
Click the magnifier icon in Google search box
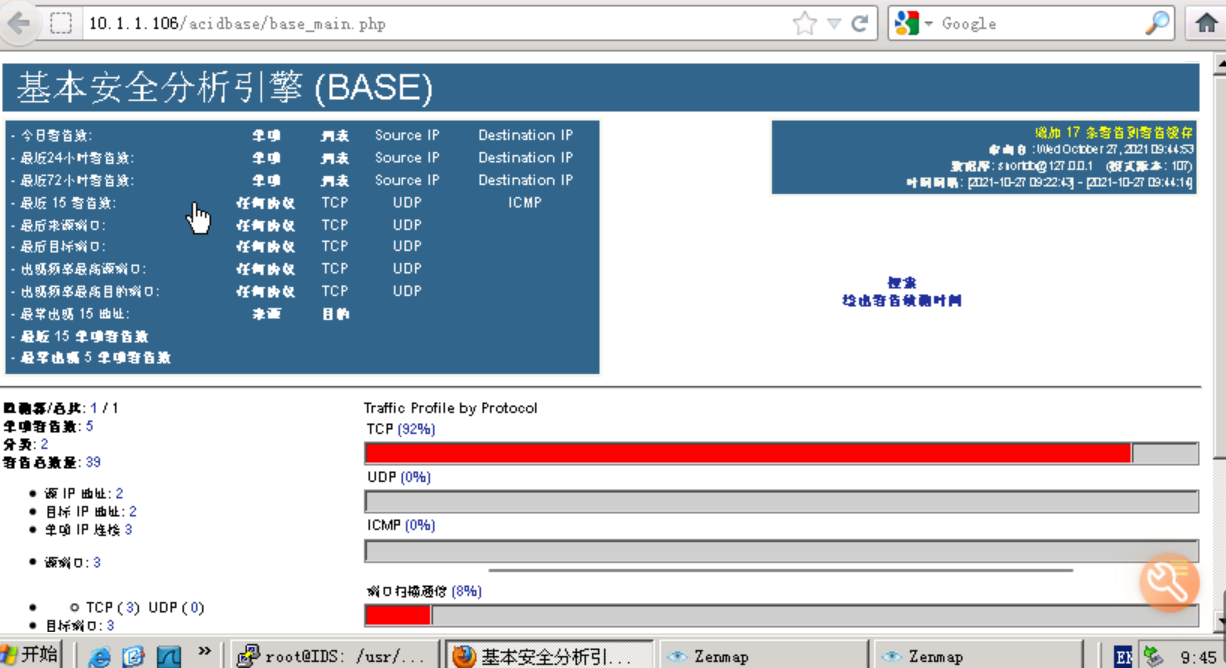(x=1157, y=23)
